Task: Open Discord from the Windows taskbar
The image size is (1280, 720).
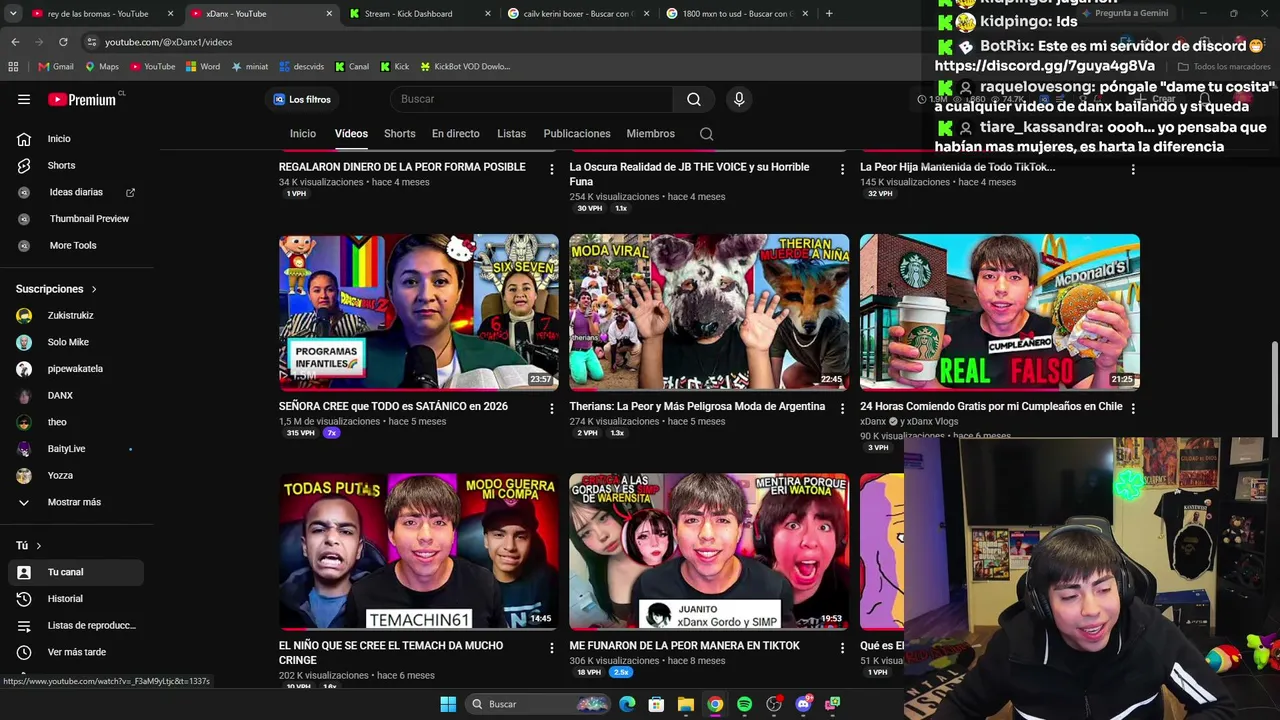Action: pos(803,704)
